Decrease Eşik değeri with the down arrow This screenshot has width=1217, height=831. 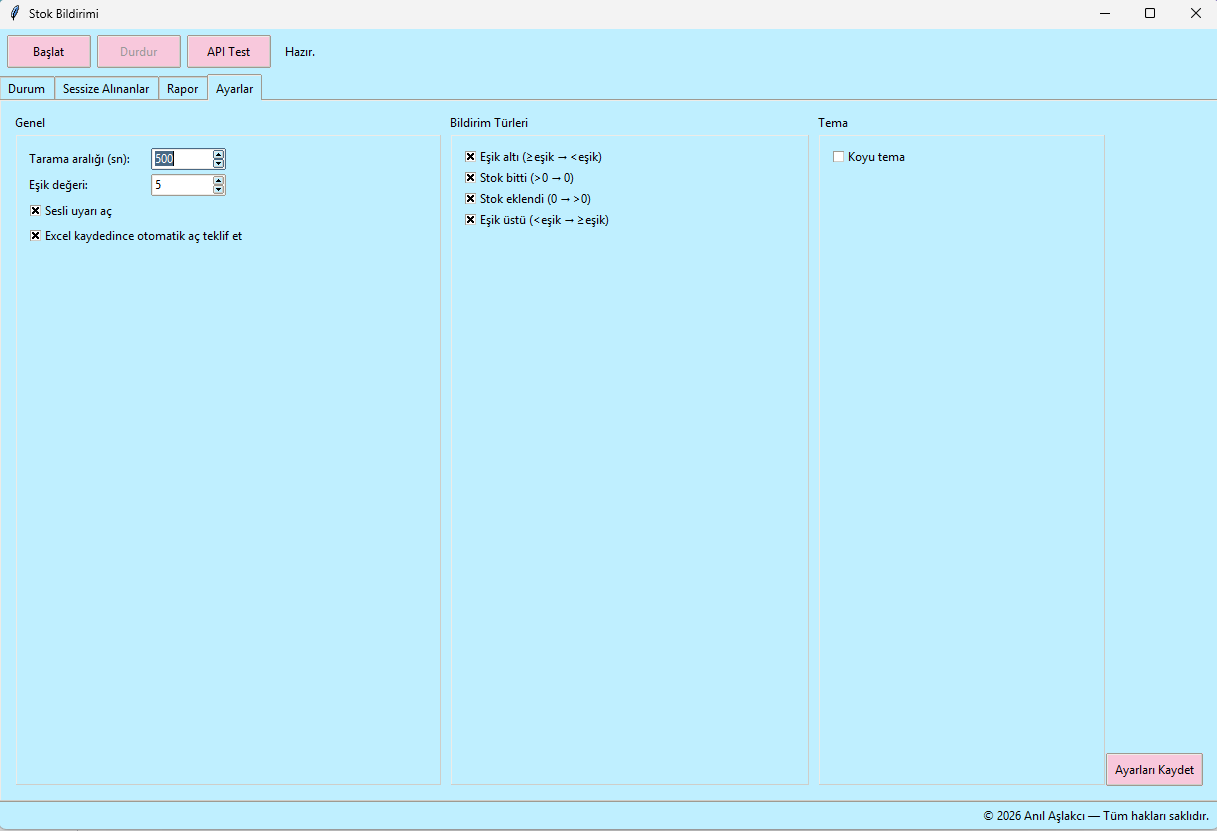click(x=219, y=189)
